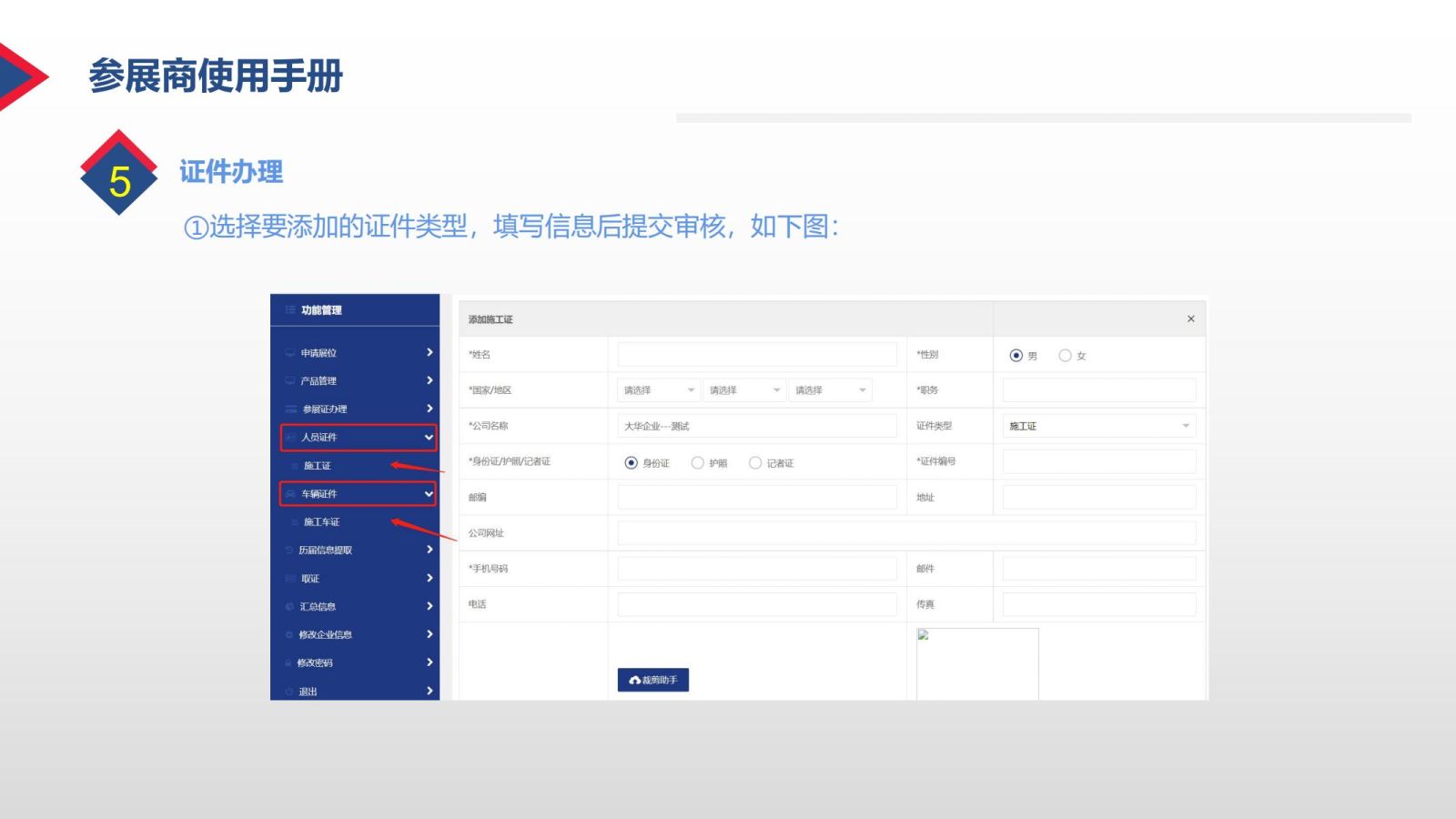The image size is (1456, 819).
Task: Click the 邮件 input field
Action: click(x=1099, y=569)
